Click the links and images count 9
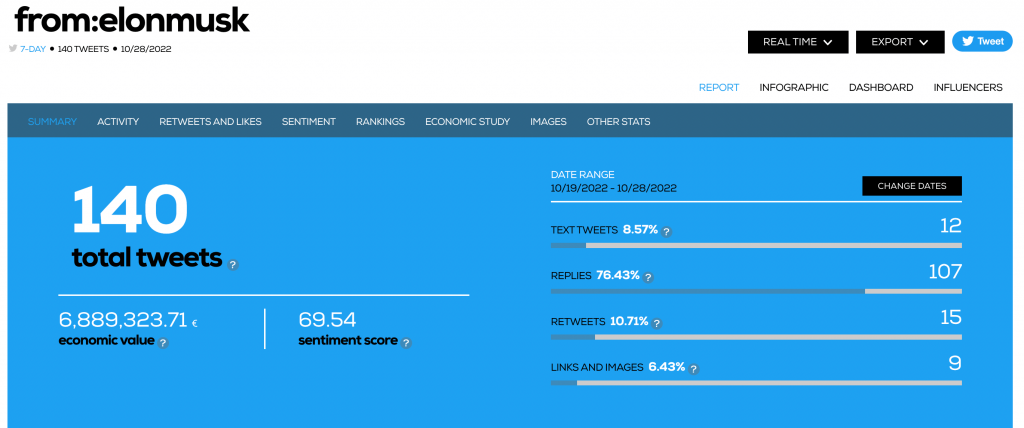 (x=955, y=363)
